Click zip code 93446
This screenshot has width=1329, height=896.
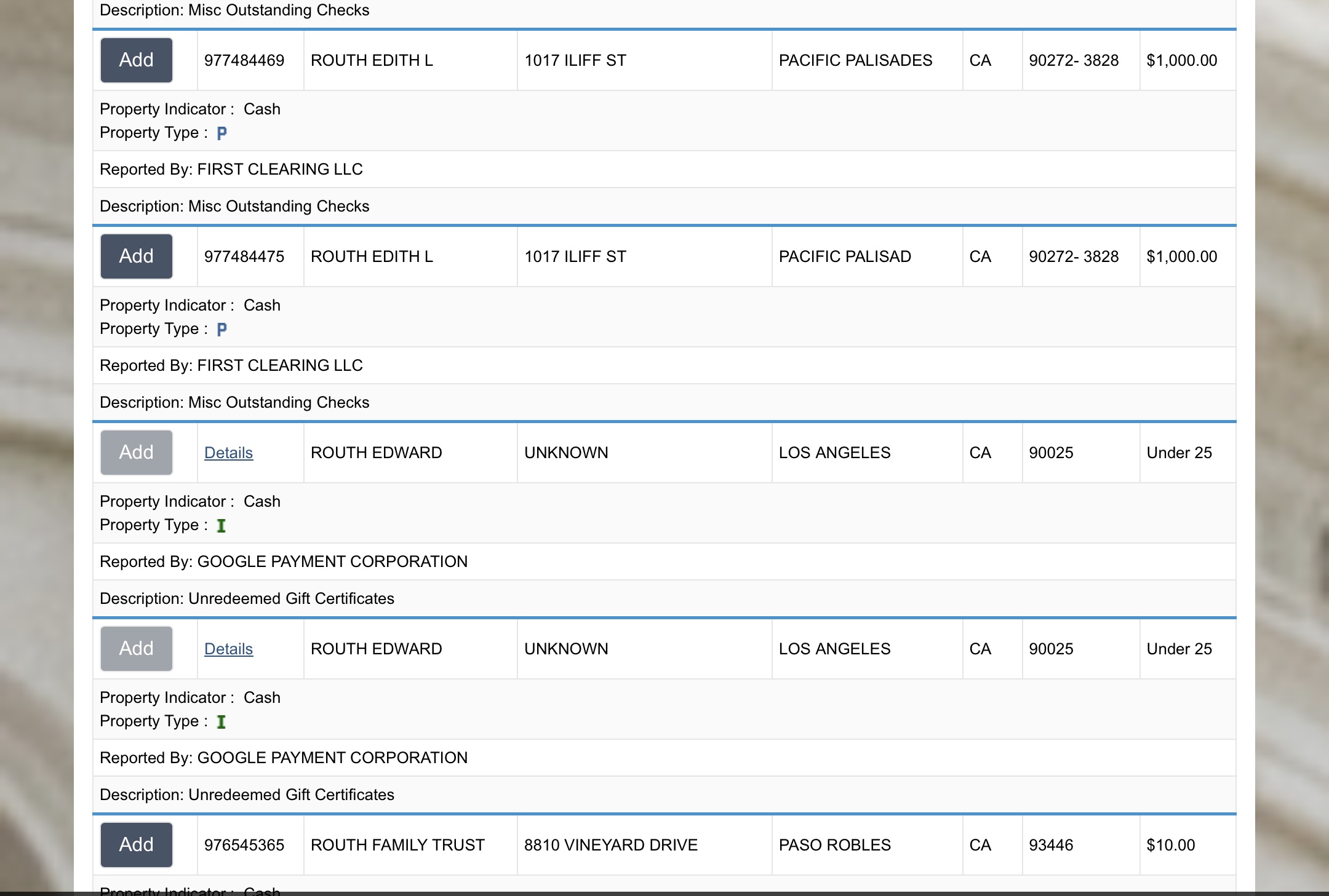(1051, 845)
